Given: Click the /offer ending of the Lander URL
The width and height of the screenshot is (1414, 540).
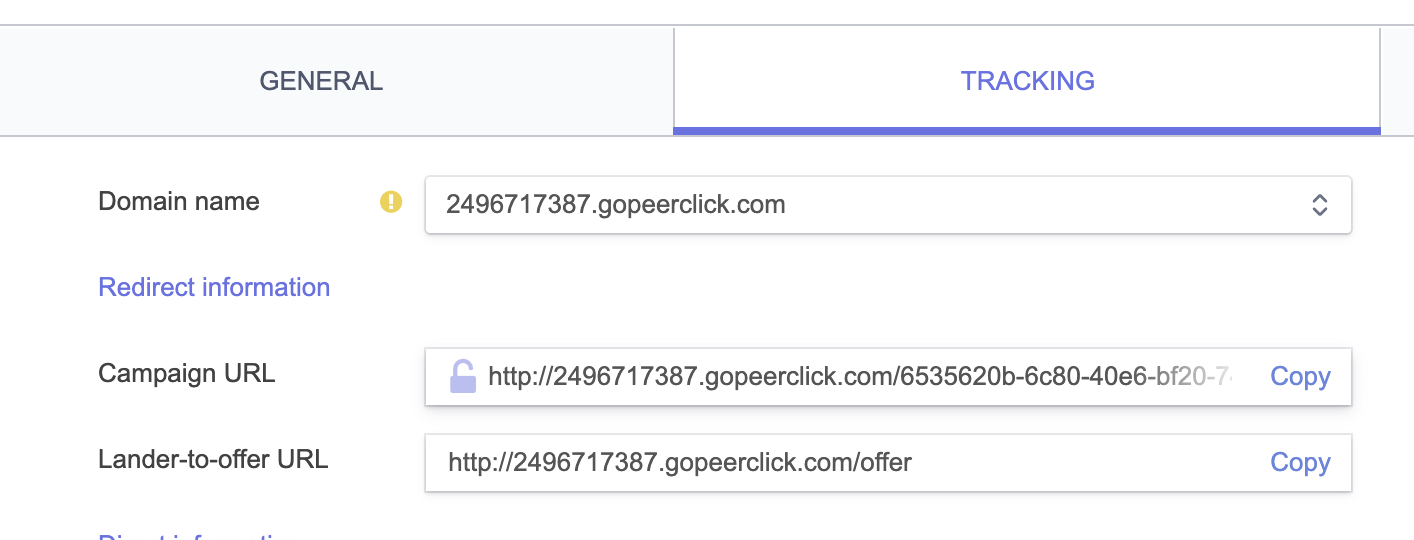Looking at the screenshot, I should point(884,463).
